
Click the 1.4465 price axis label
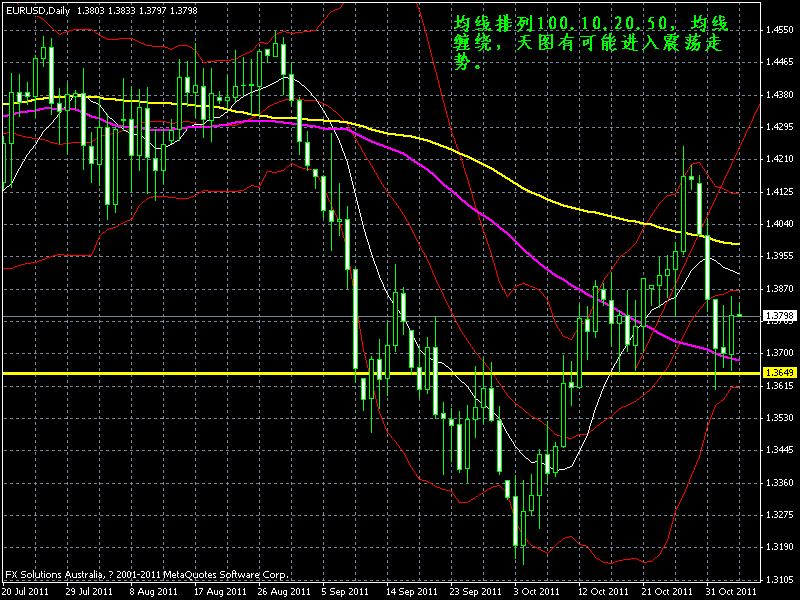(780, 62)
